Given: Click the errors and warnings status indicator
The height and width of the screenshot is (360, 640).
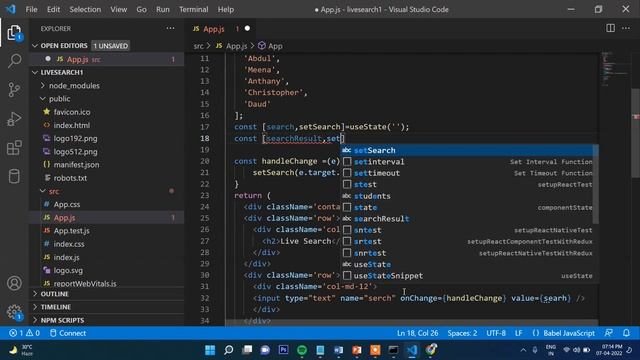Looking at the screenshot, I should [x=24, y=333].
